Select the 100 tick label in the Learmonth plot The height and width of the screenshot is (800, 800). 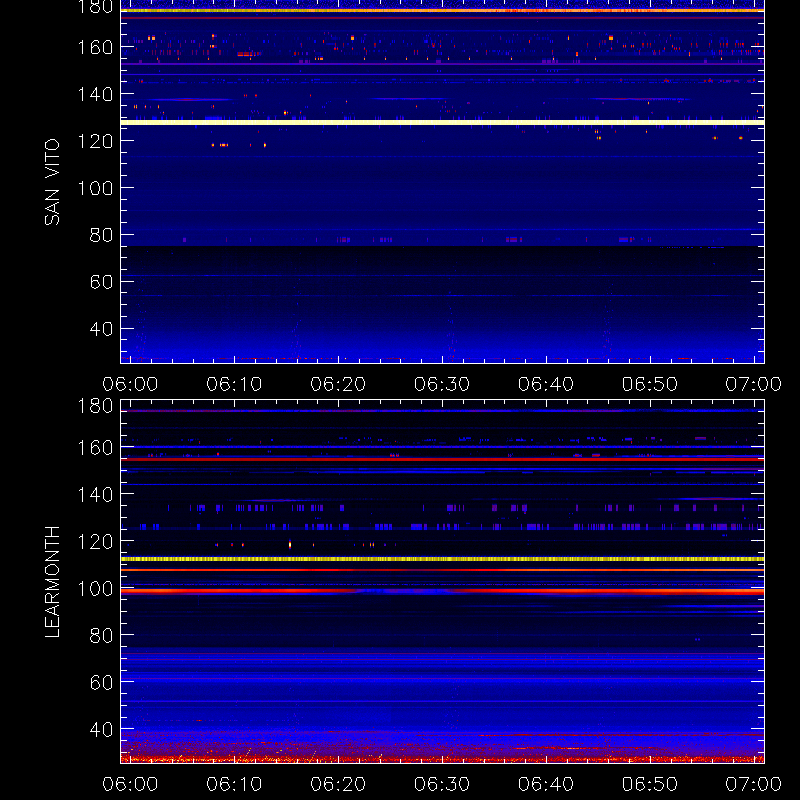(95, 589)
